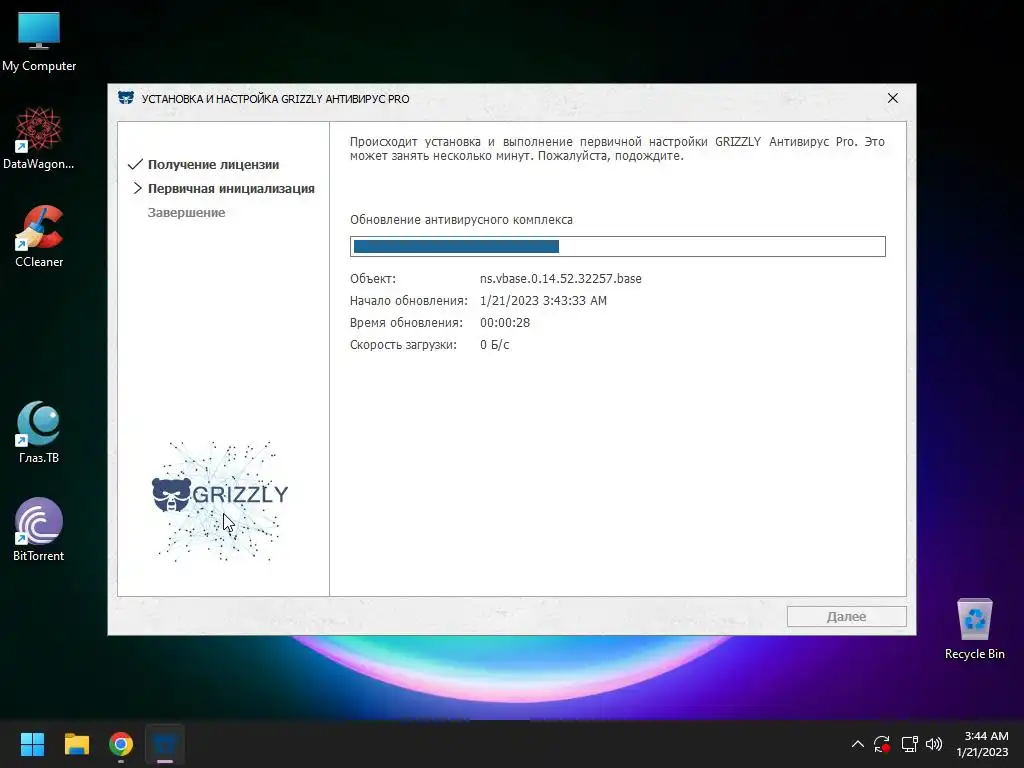
Task: Select the Получение лицензии step
Action: [214, 165]
